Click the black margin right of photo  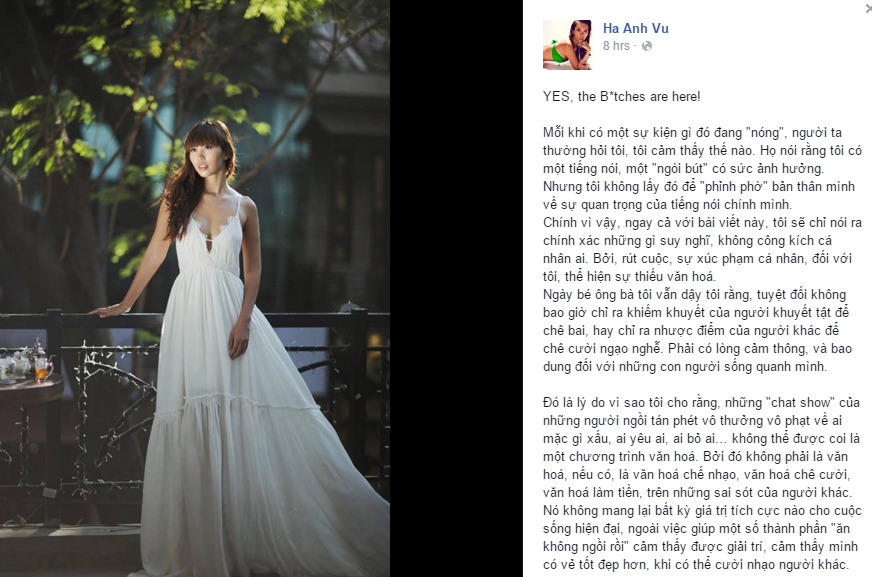point(456,288)
